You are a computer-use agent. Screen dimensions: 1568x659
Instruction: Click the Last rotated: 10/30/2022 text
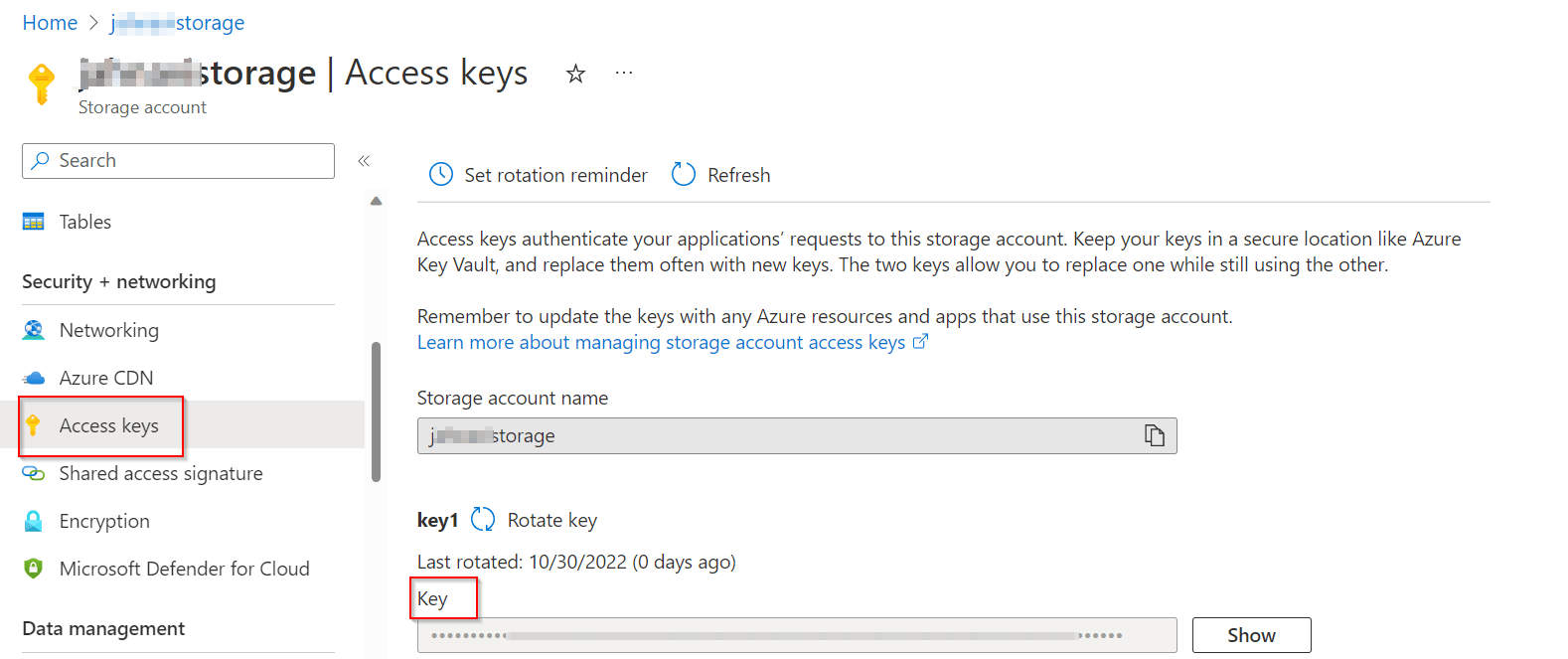(x=576, y=562)
